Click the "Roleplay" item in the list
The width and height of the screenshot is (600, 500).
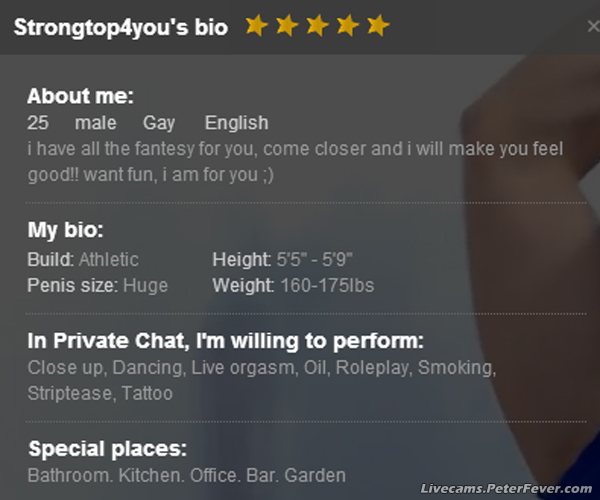pyautogui.click(x=372, y=368)
